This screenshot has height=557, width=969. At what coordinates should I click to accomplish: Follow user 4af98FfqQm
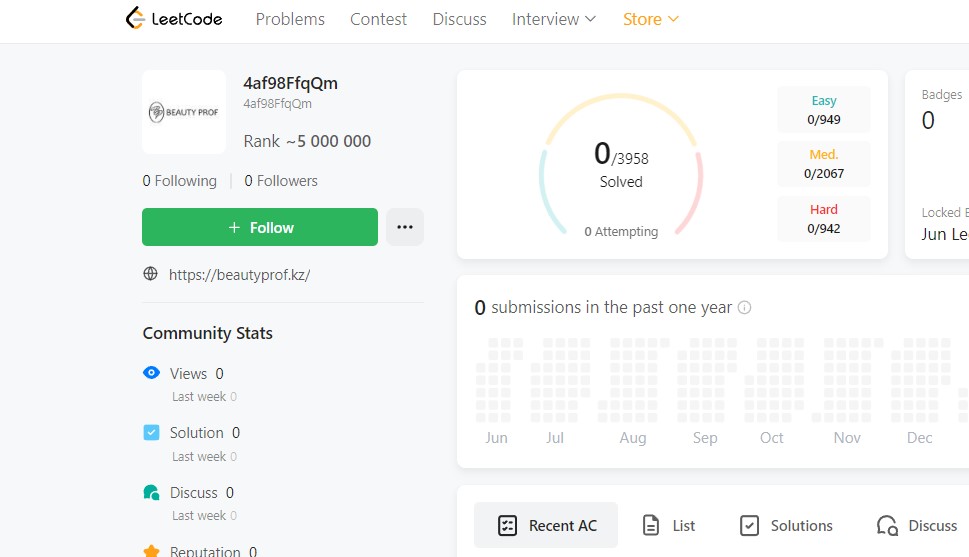(x=260, y=227)
